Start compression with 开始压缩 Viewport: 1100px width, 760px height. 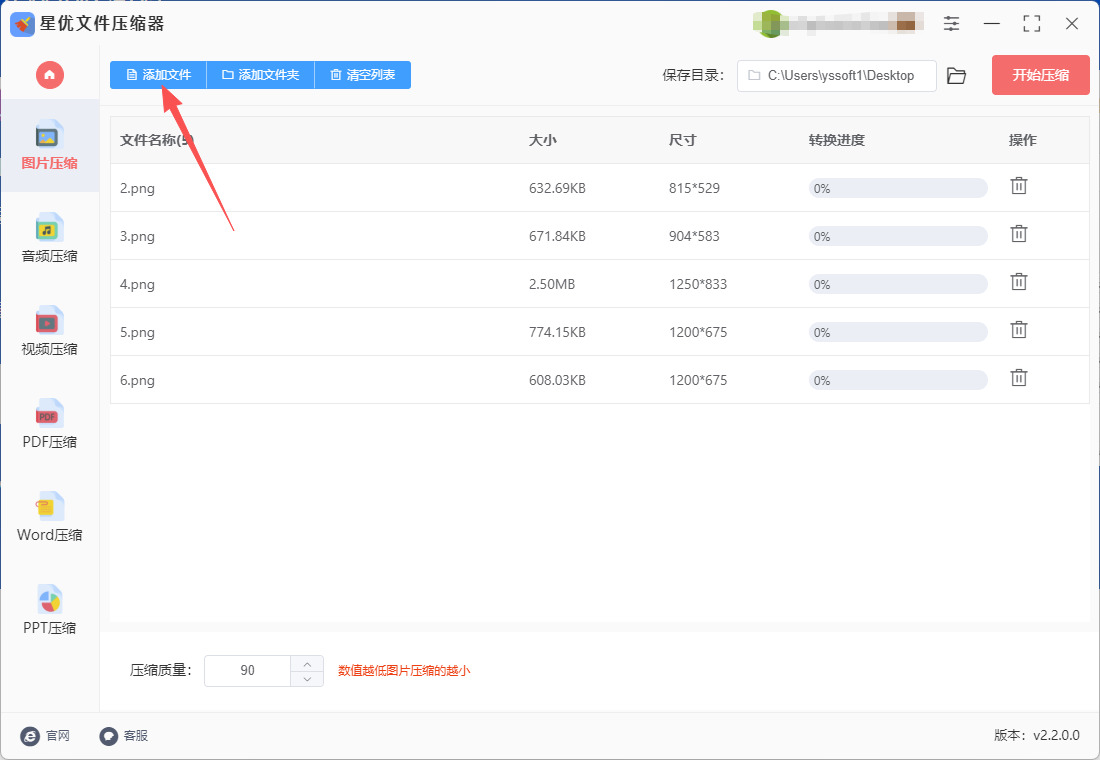(1040, 75)
